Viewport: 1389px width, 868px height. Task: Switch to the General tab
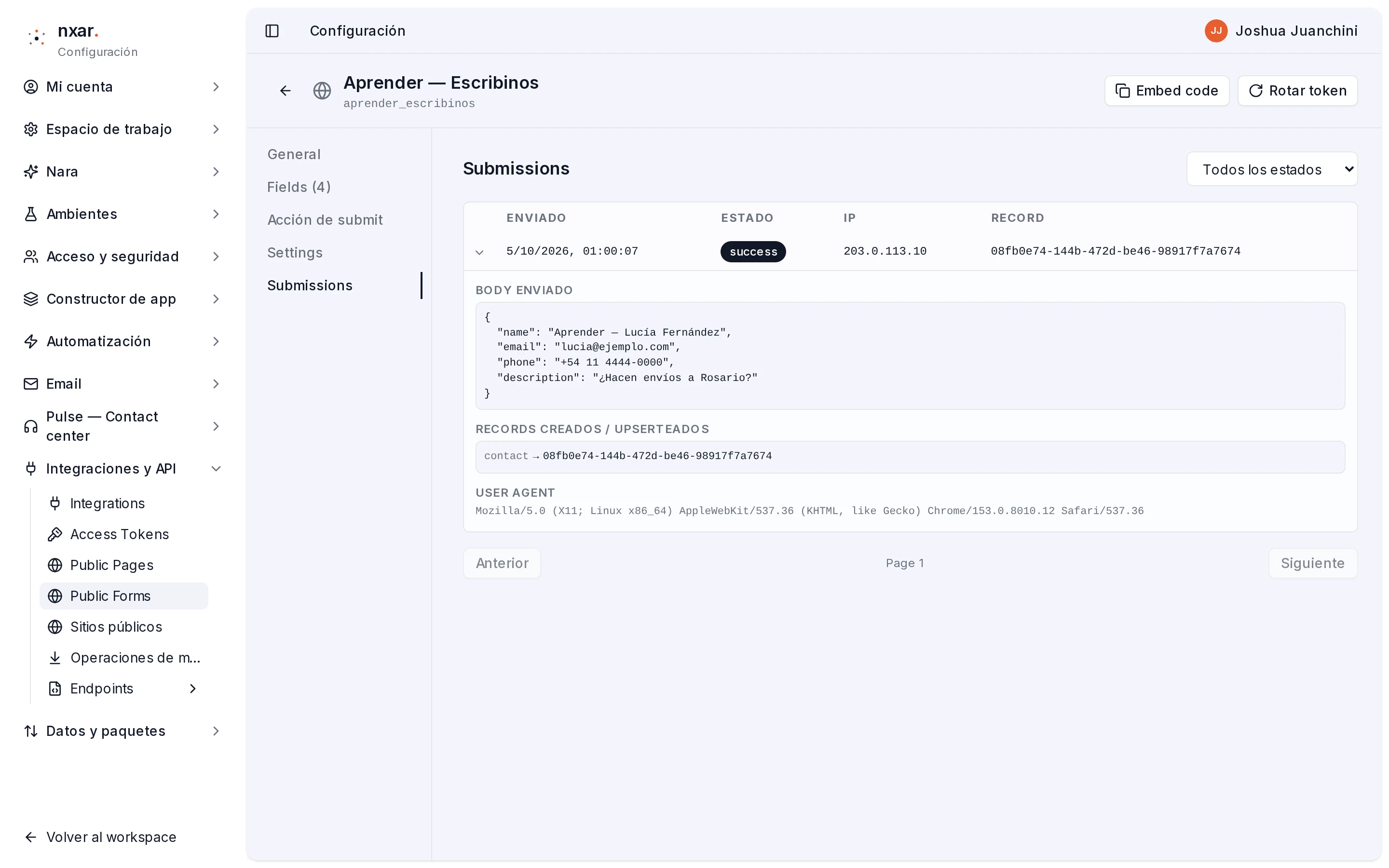(294, 154)
